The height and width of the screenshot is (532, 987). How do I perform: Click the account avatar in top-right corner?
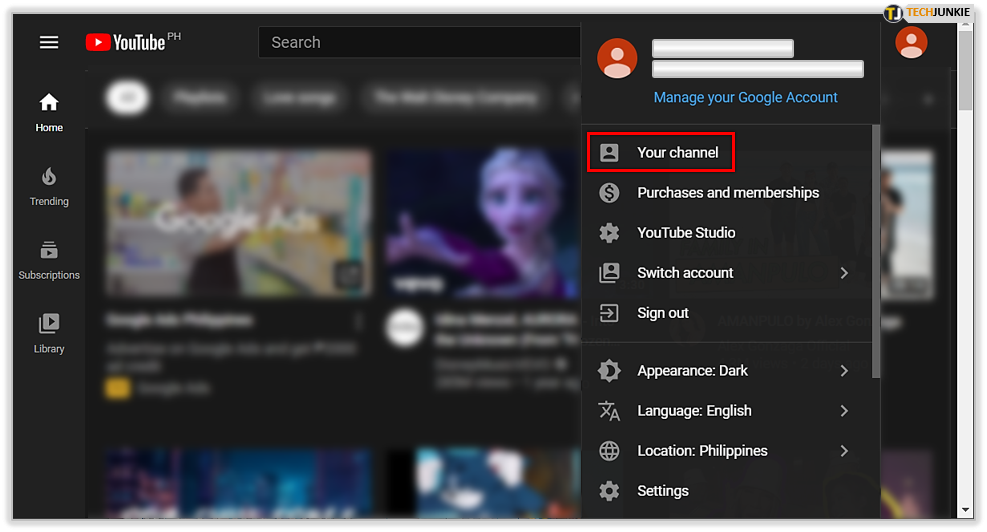(x=911, y=43)
